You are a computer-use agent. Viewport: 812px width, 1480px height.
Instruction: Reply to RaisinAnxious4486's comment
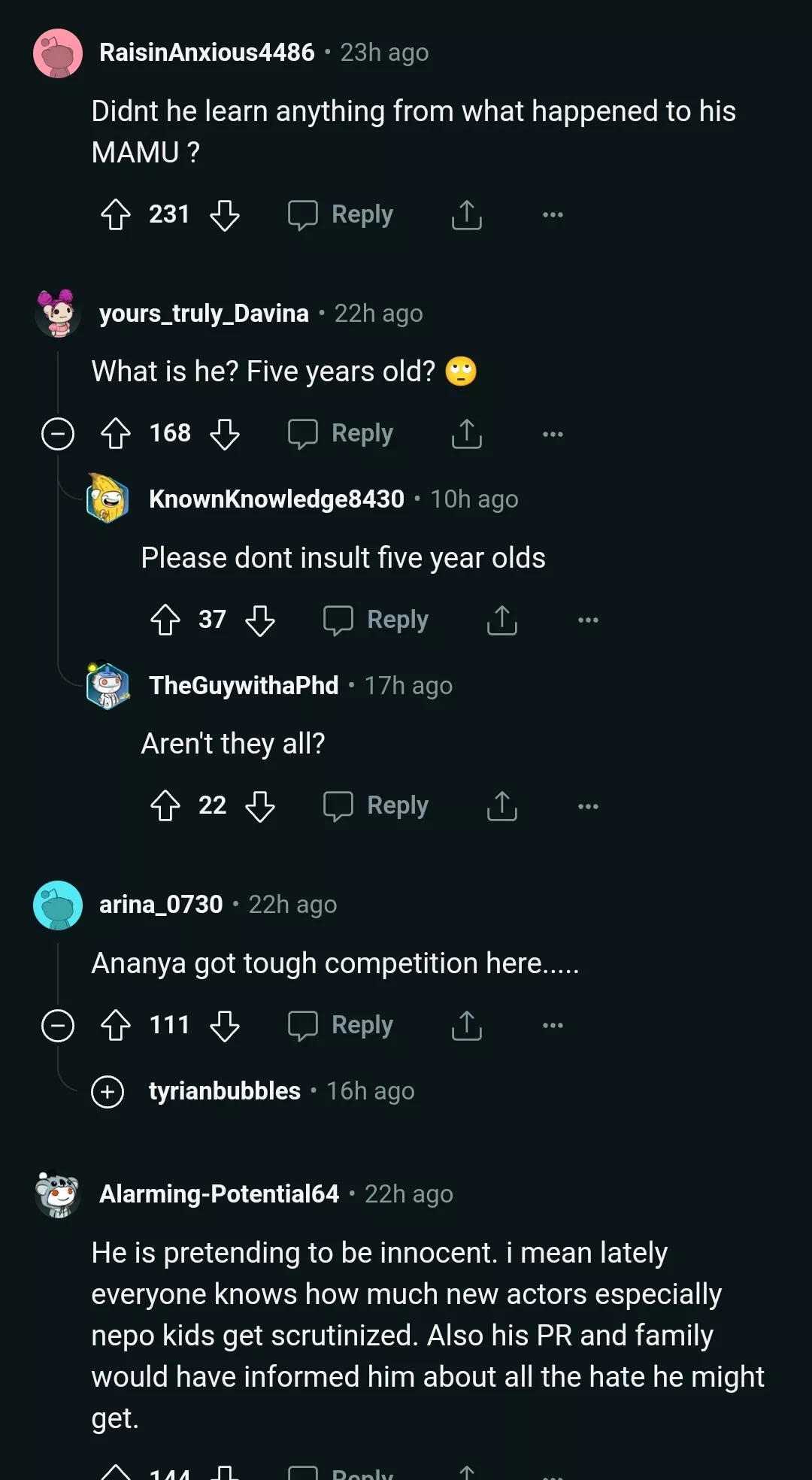point(341,214)
